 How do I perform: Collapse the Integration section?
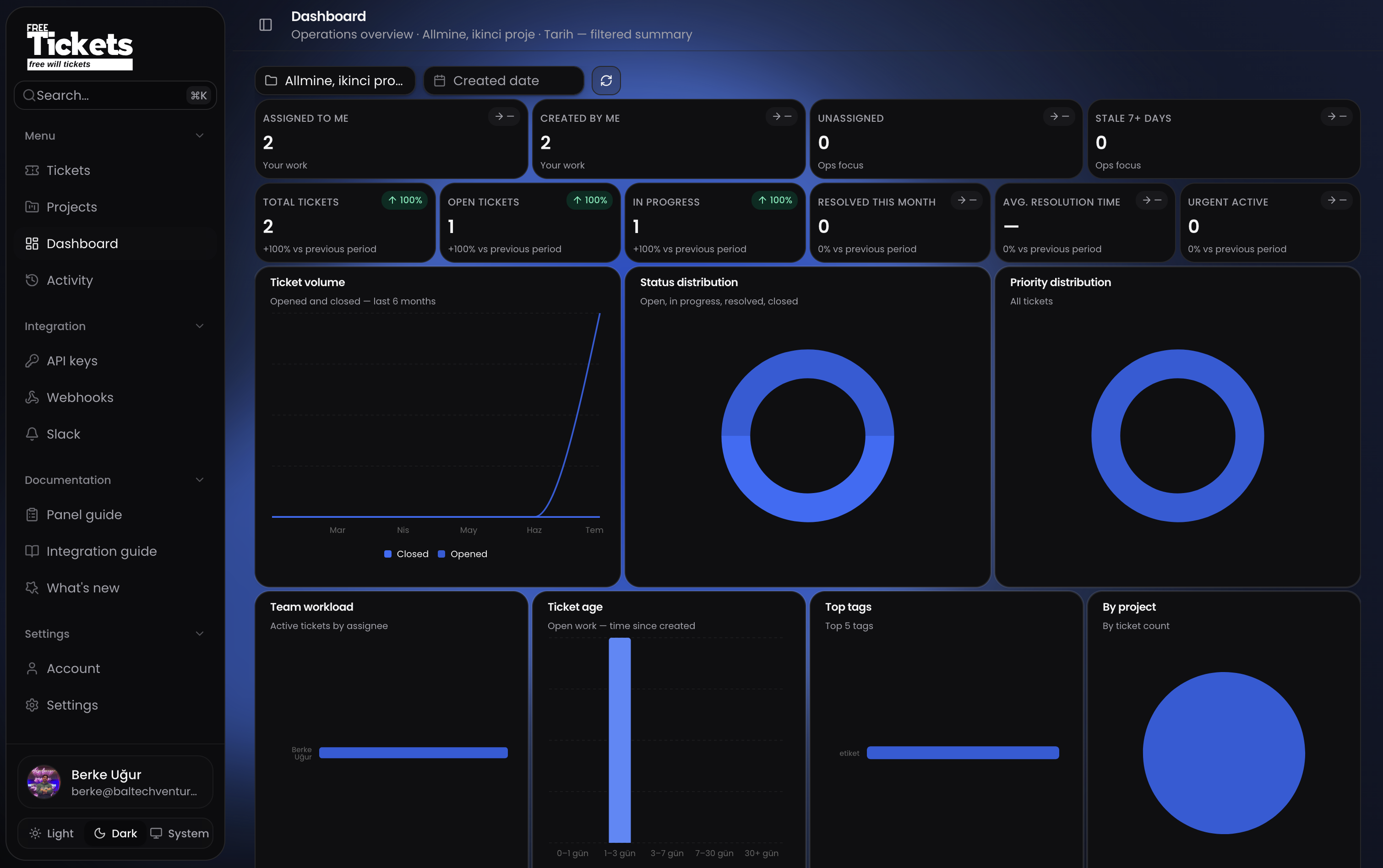(200, 326)
